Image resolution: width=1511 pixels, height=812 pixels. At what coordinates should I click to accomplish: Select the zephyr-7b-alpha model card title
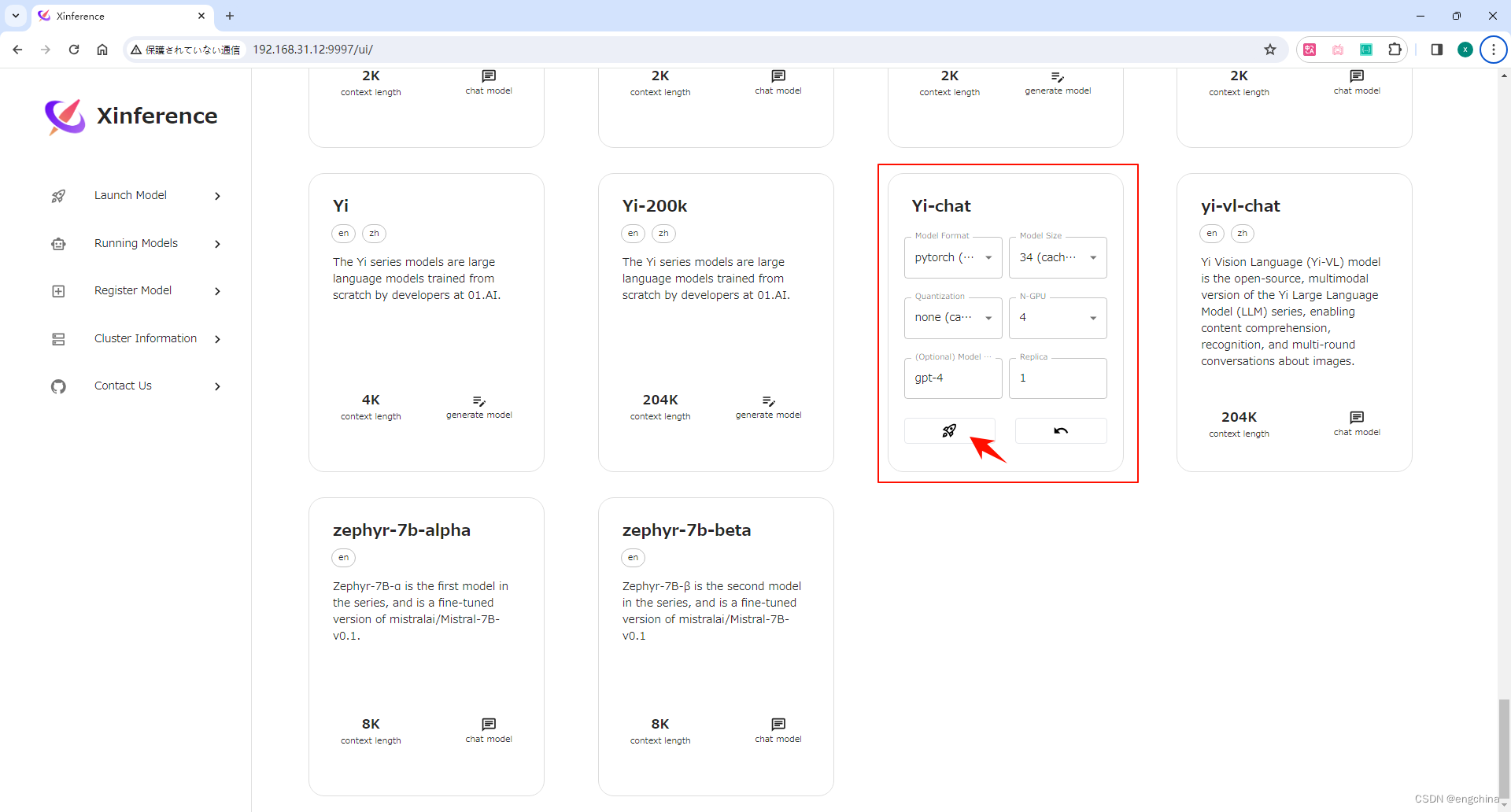click(x=401, y=530)
